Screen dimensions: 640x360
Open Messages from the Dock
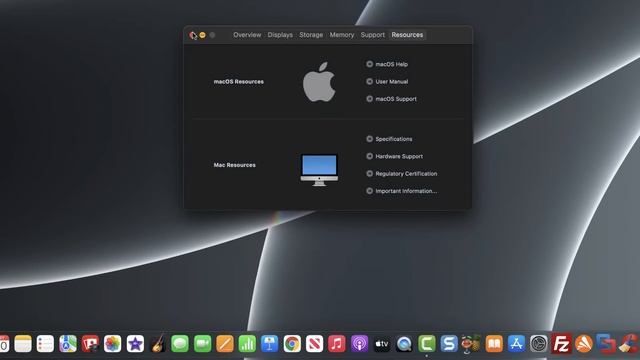click(x=180, y=344)
